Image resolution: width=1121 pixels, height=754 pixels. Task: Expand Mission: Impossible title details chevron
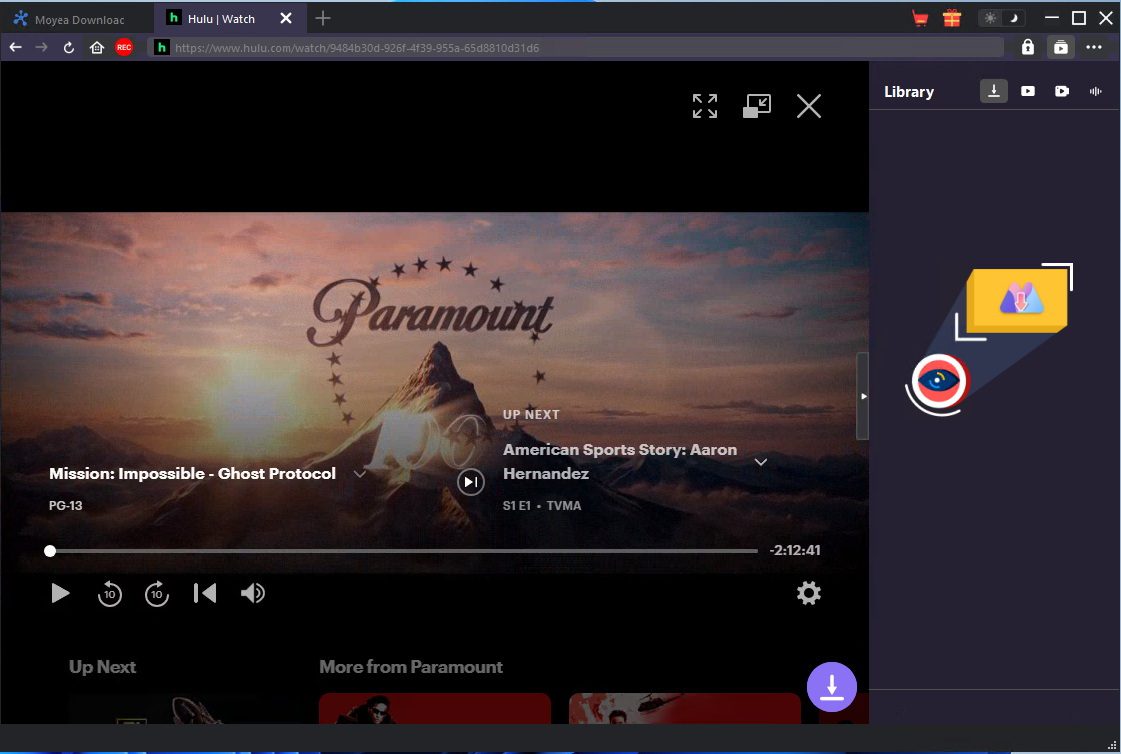point(360,474)
